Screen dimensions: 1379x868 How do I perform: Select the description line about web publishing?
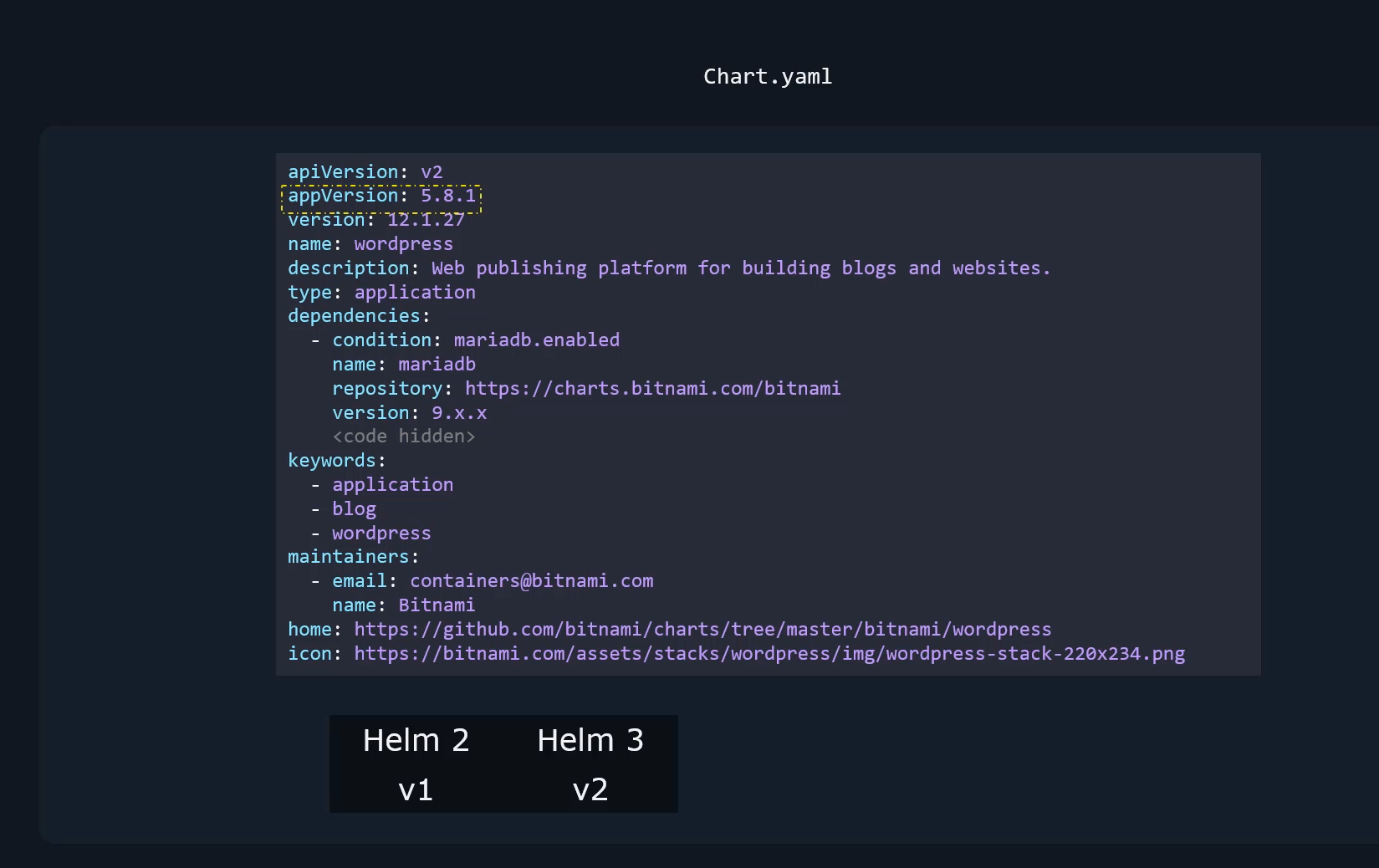[x=669, y=268]
